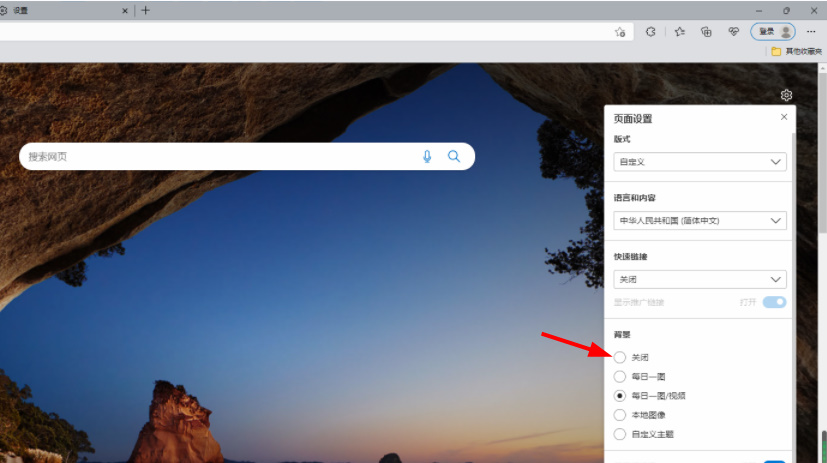The width and height of the screenshot is (827, 463).
Task: Open the three-dot browser menu
Action: click(812, 32)
